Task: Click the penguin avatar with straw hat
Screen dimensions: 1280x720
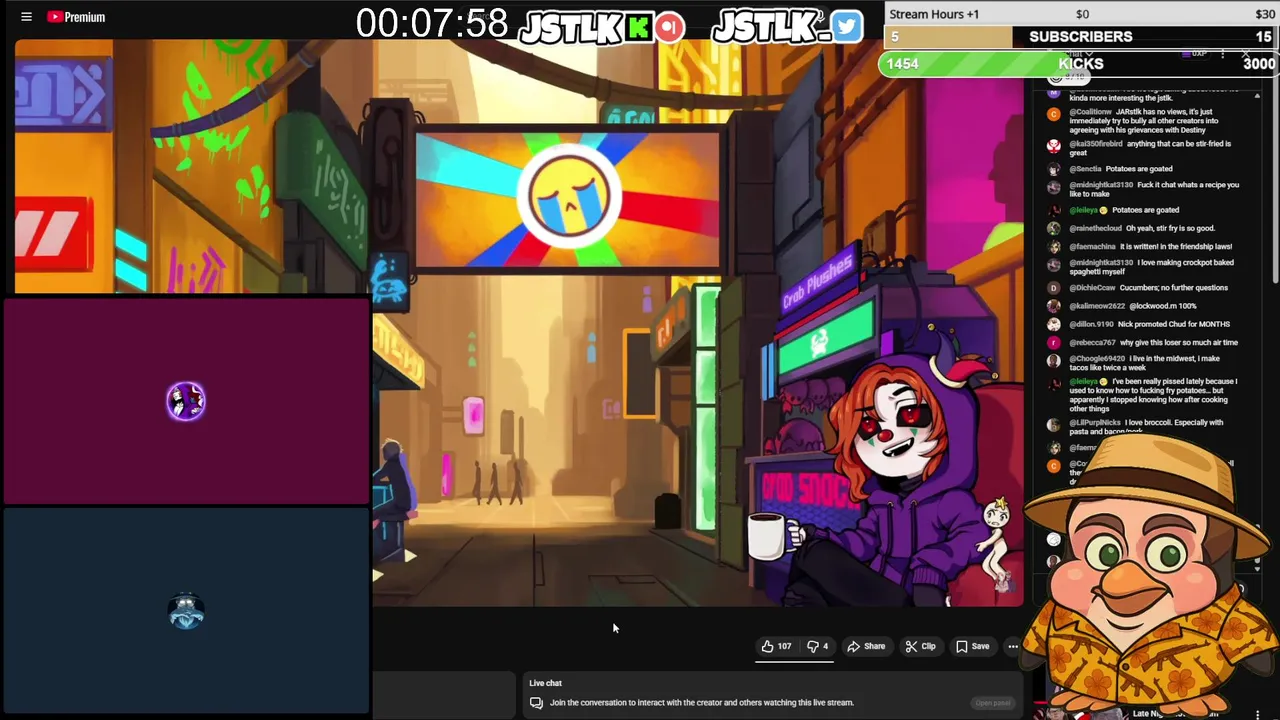Action: (x=1150, y=575)
